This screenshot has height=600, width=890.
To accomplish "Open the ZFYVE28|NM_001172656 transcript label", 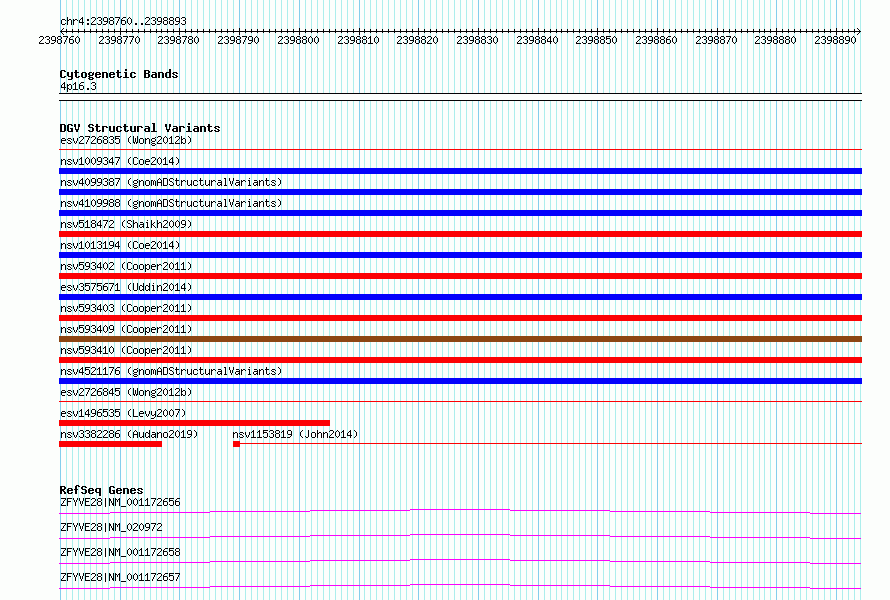I will click(x=120, y=502).
